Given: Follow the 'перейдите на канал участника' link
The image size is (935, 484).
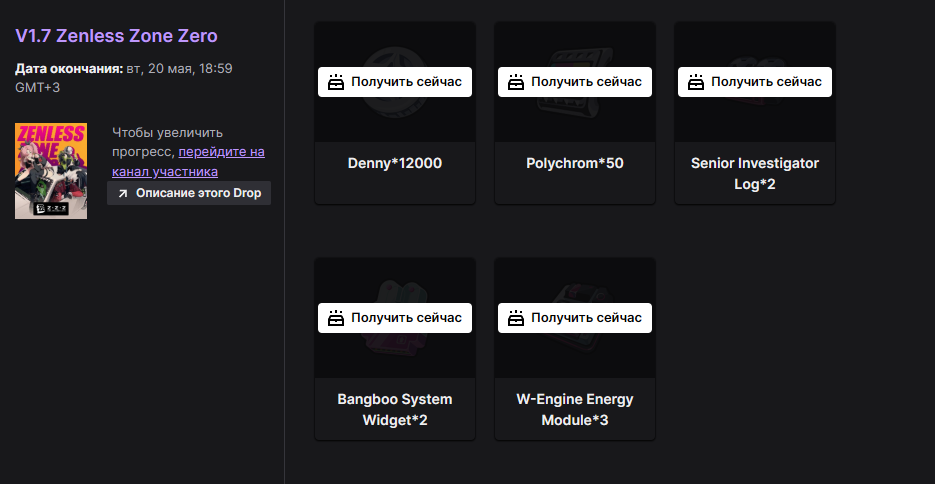Looking at the screenshot, I should click(188, 162).
